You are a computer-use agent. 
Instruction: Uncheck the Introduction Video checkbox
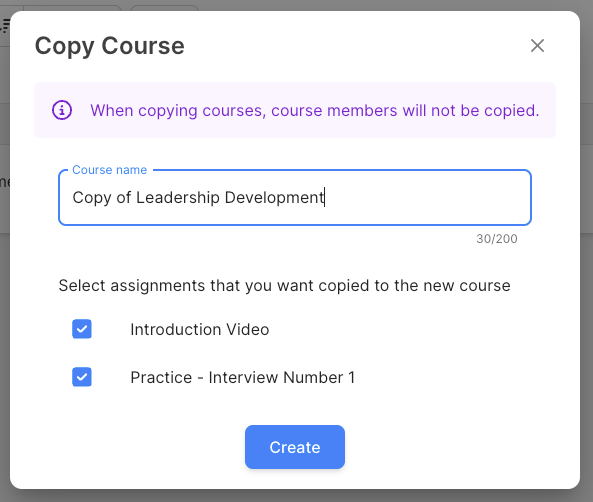click(x=82, y=329)
